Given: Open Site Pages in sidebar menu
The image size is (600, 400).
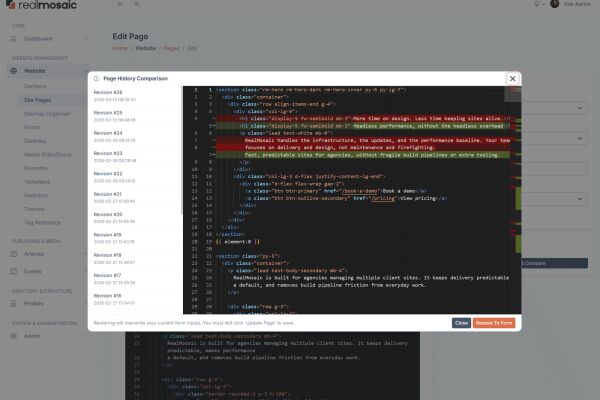Looking at the screenshot, I should coord(37,101).
